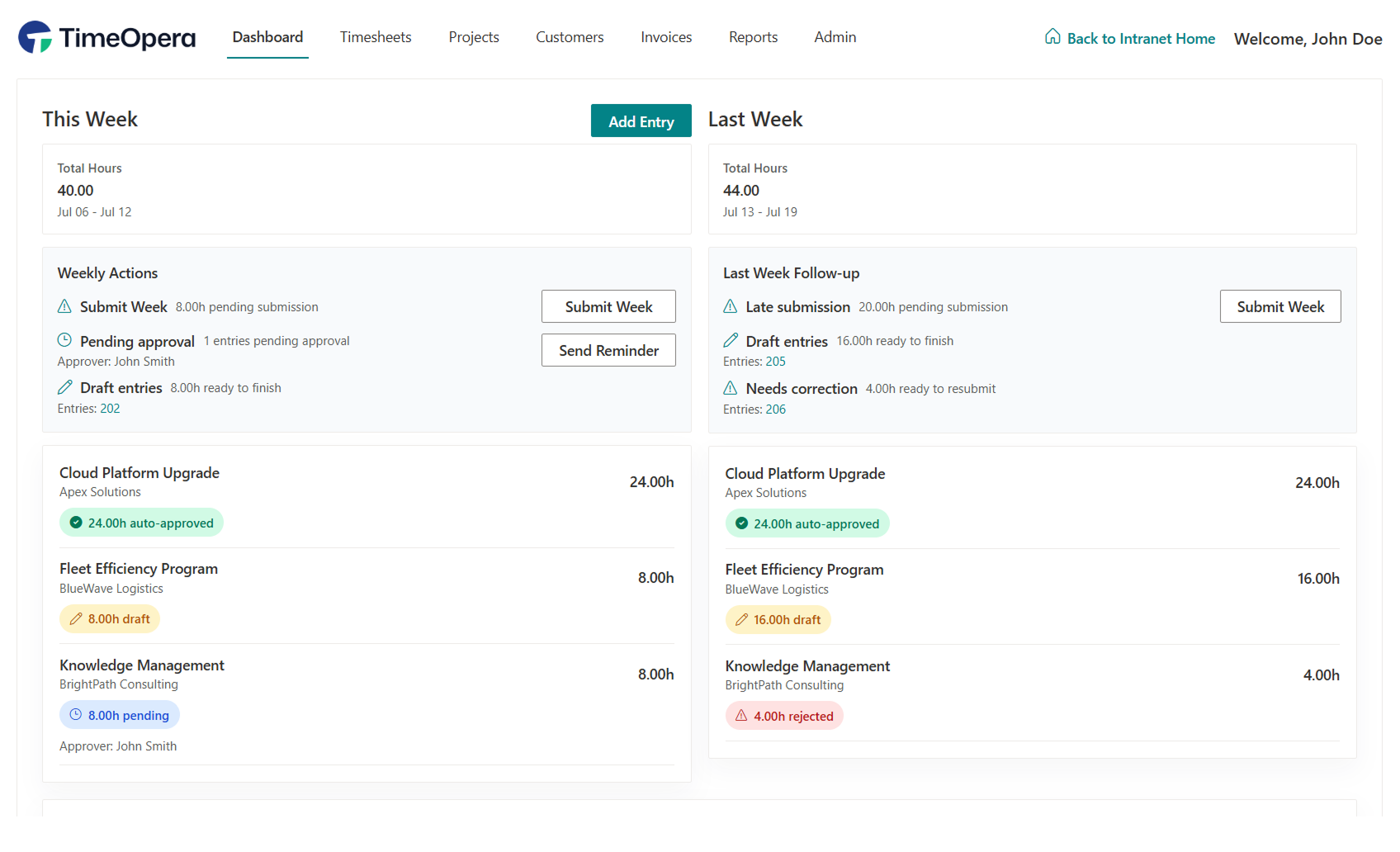Click the TimeOpera logo icon

(35, 37)
